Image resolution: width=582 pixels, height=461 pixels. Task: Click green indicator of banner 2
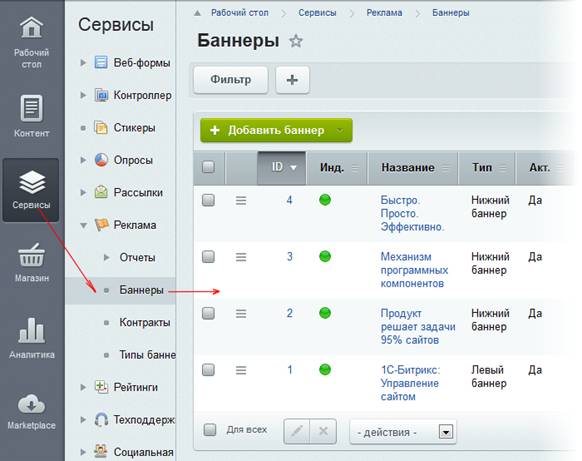pyautogui.click(x=325, y=313)
